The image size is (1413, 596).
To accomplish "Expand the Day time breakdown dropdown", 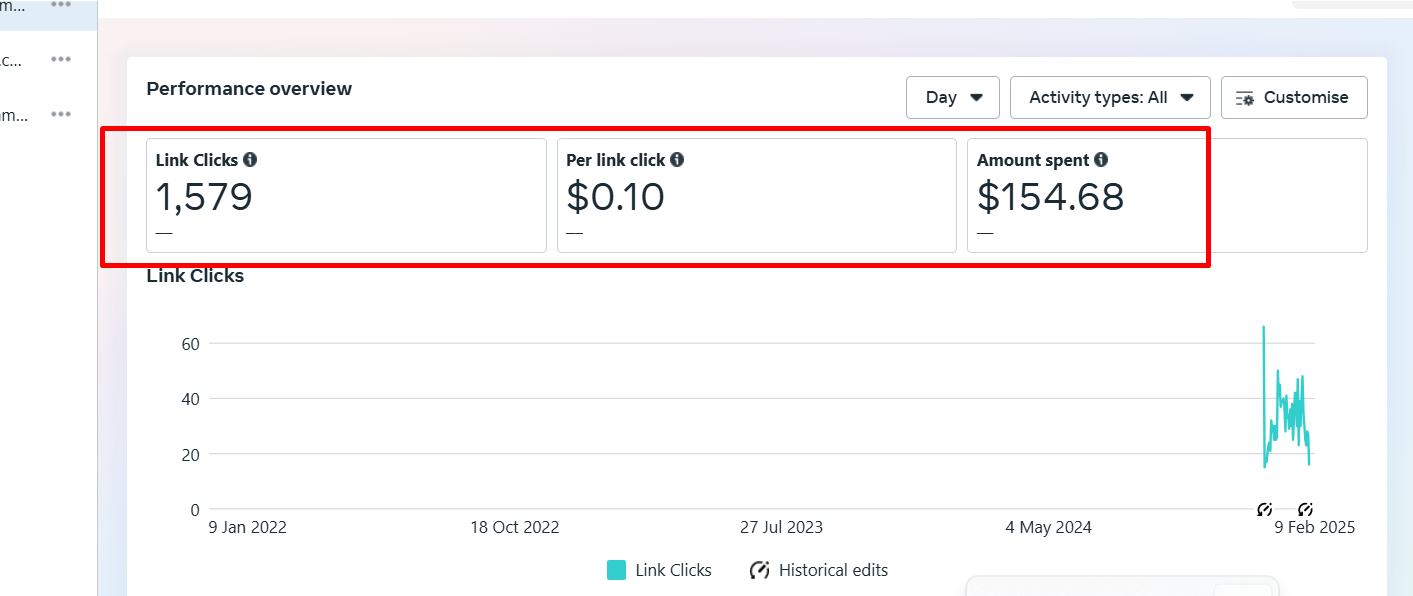I will (x=953, y=98).
